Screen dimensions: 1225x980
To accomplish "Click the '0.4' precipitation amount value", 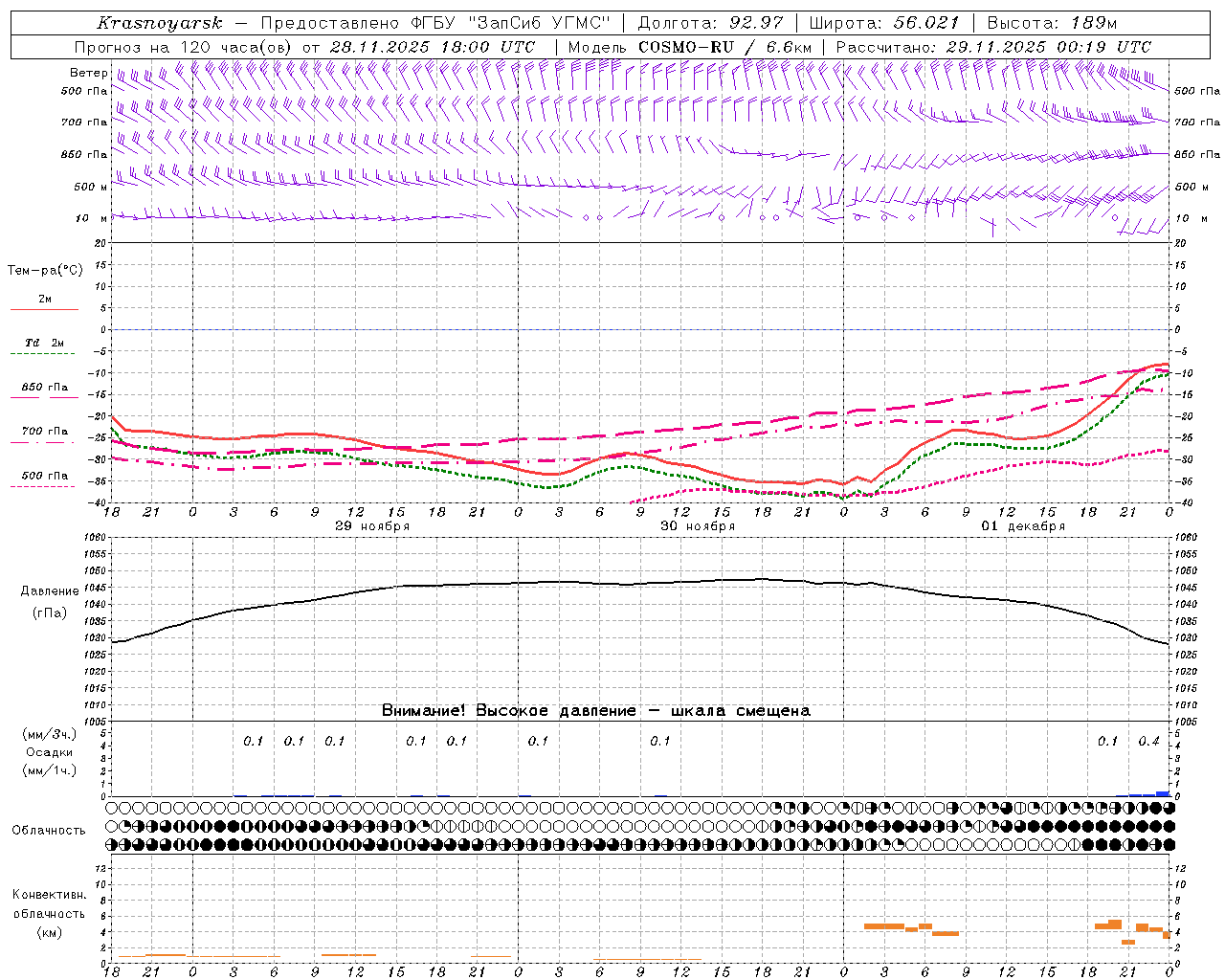I will point(1148,741).
